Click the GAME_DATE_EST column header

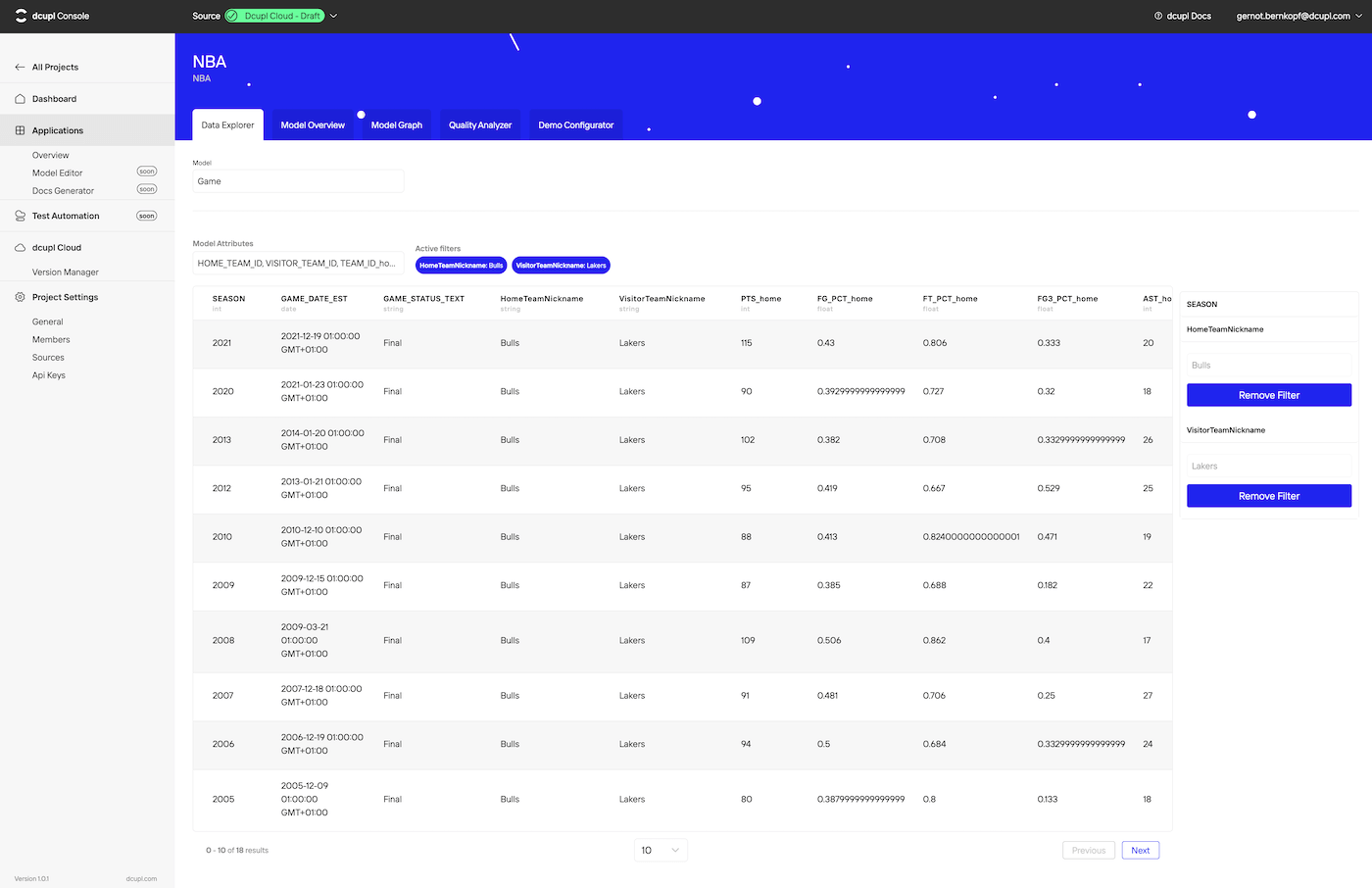tap(314, 298)
